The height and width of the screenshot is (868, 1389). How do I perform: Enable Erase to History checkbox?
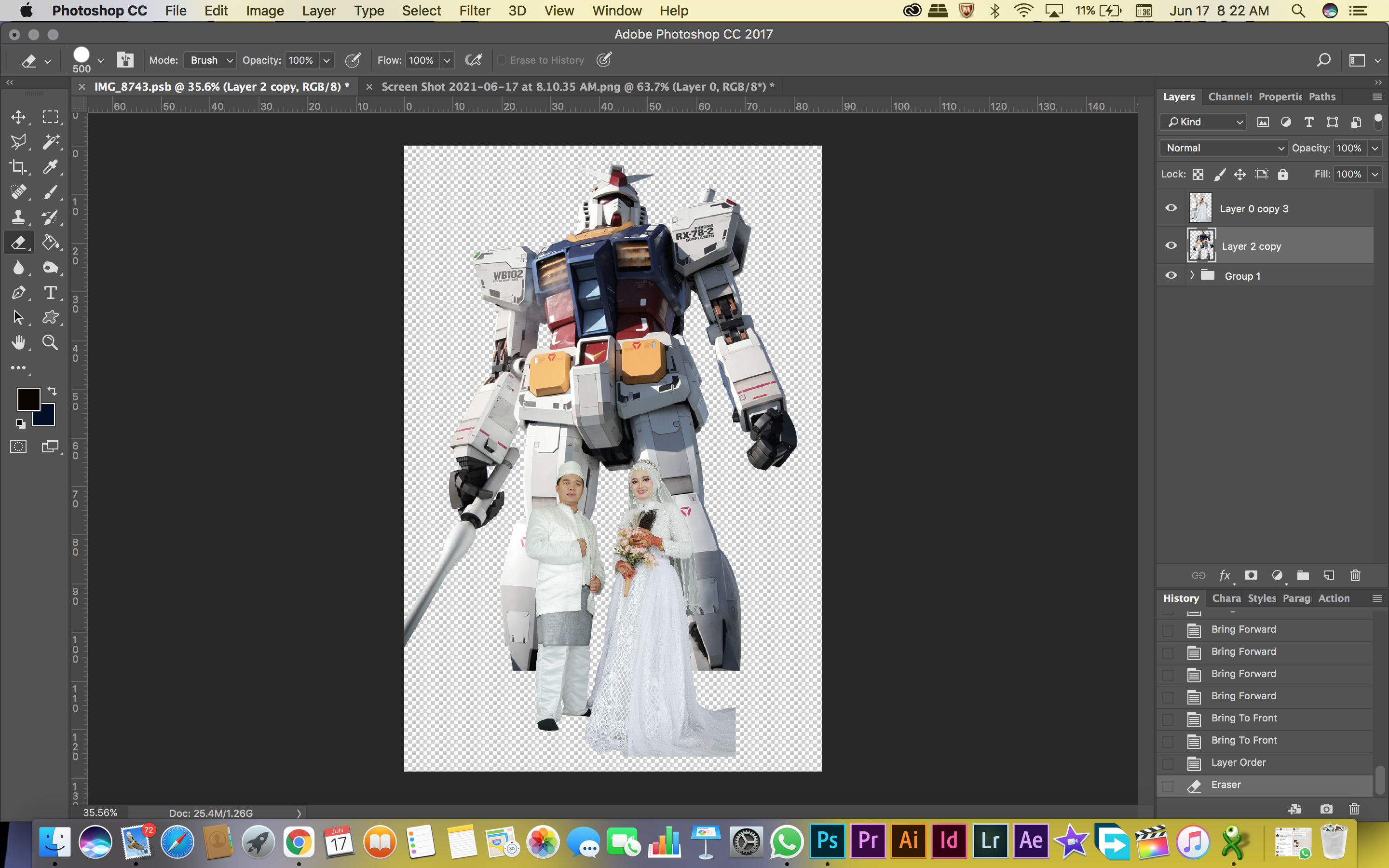pyautogui.click(x=502, y=60)
